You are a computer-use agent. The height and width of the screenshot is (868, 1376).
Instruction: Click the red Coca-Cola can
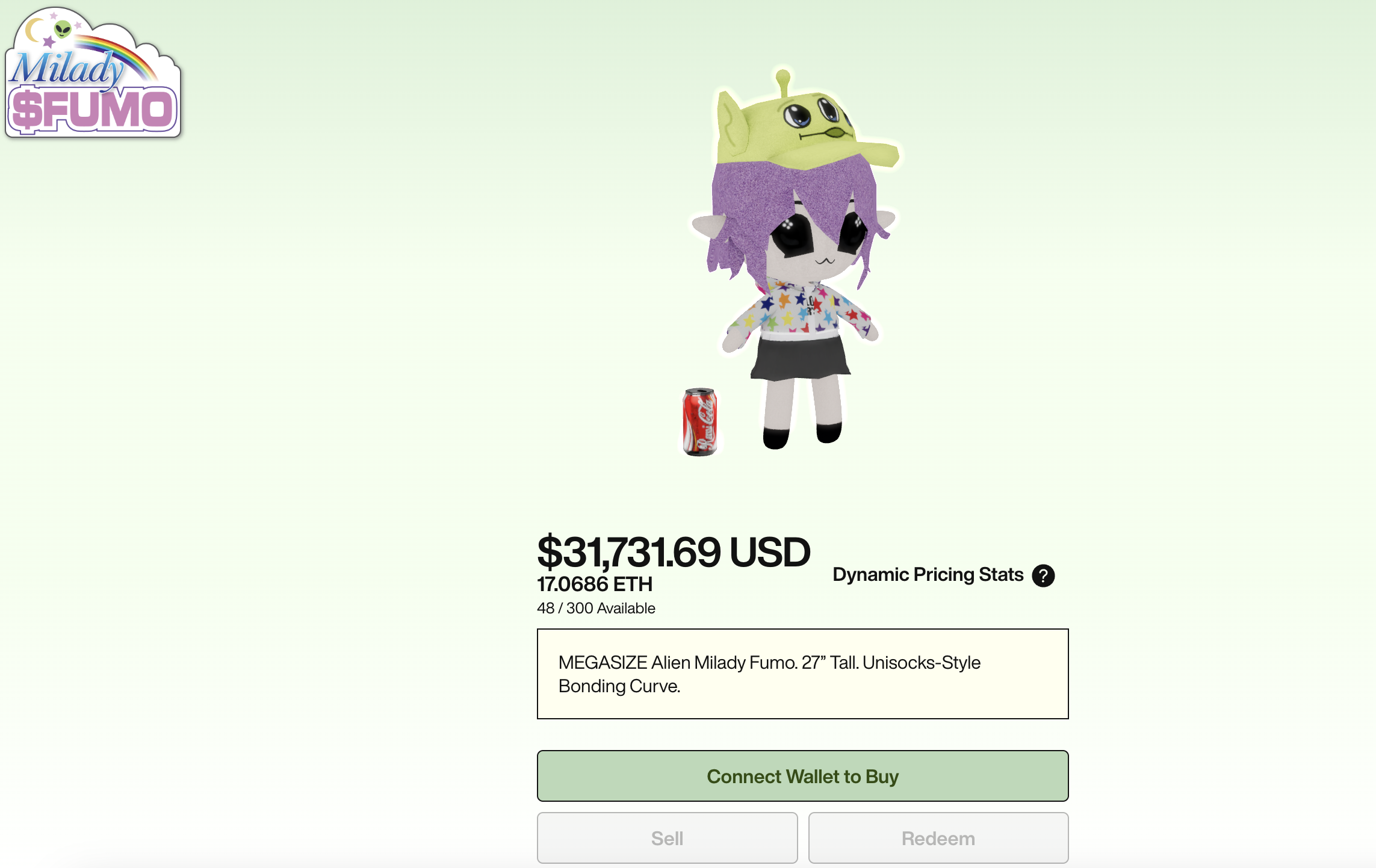point(699,422)
